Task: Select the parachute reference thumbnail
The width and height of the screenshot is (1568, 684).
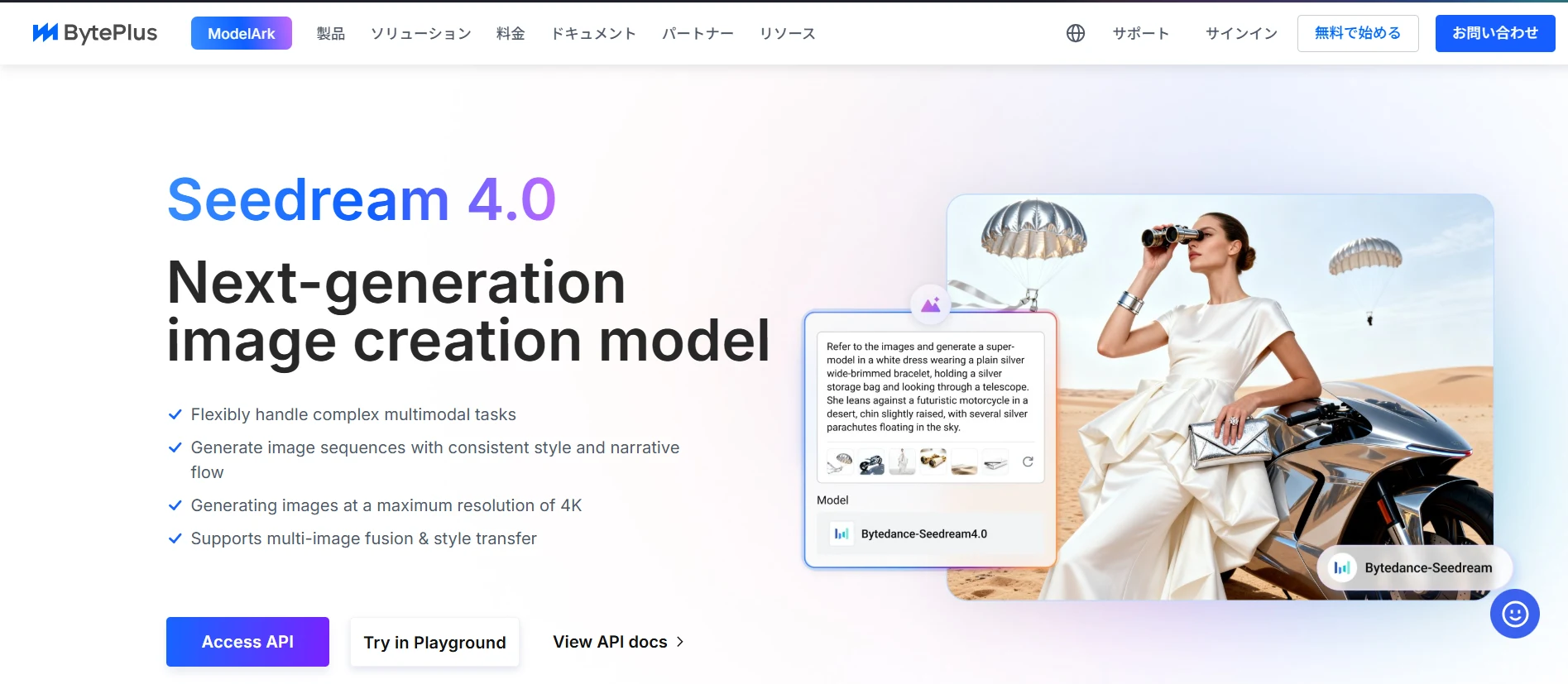Action: (839, 462)
